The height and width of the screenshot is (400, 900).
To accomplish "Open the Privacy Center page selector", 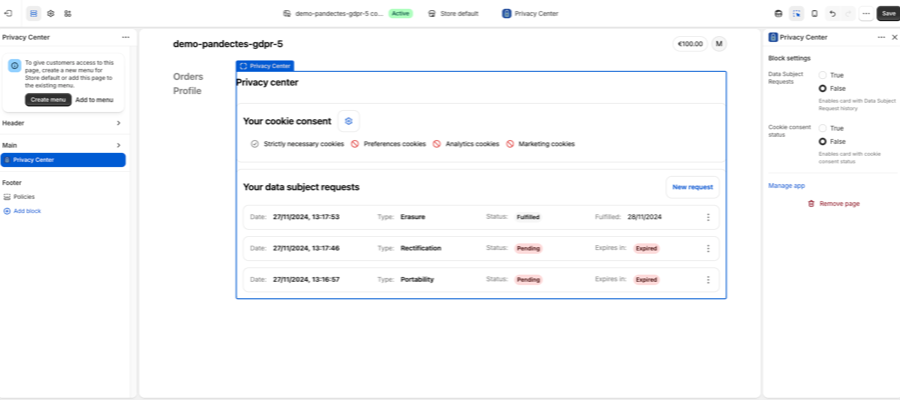I will click(530, 13).
